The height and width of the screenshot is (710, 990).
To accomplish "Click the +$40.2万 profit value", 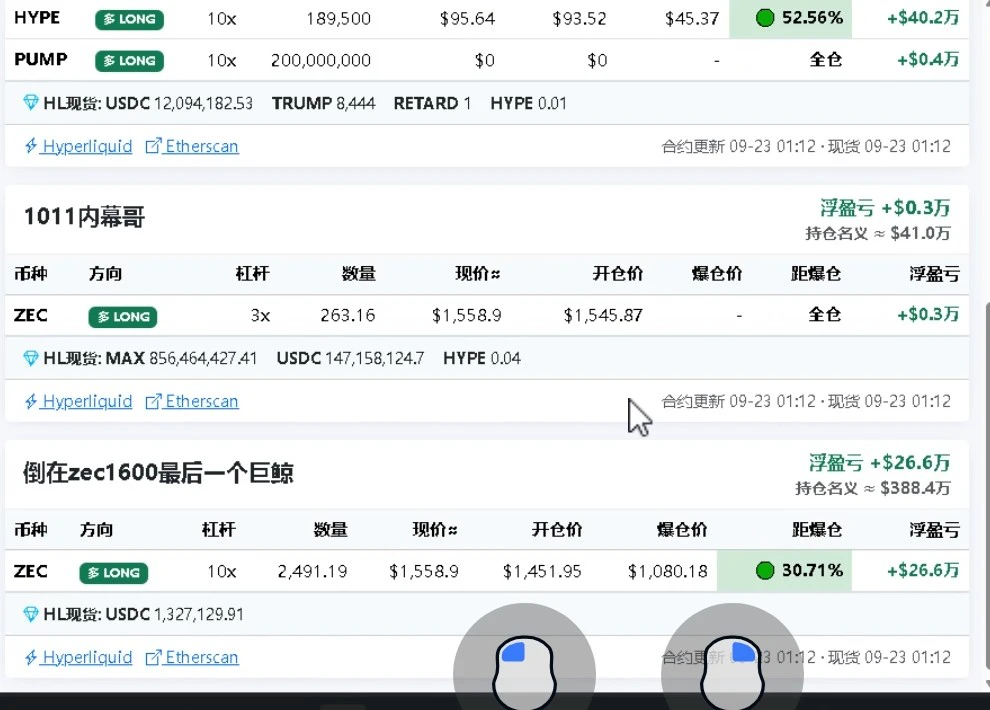I will [923, 18].
